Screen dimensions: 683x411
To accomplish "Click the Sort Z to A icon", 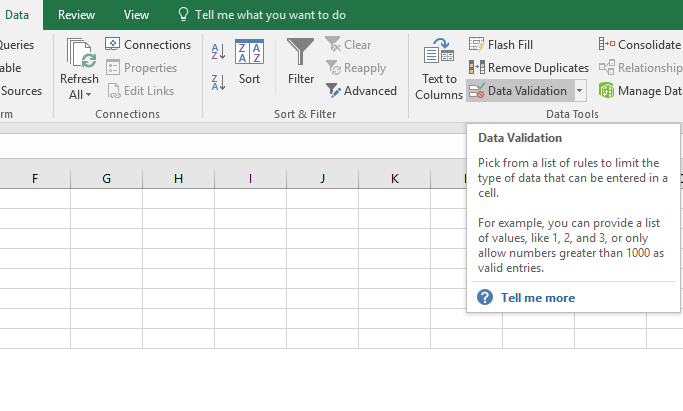I will pyautogui.click(x=219, y=82).
